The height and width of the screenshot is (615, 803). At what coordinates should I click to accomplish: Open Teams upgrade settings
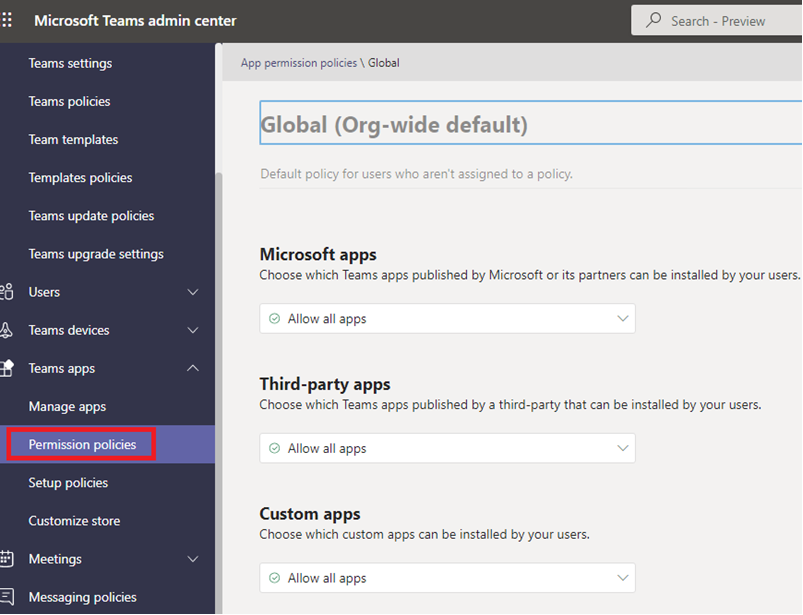coord(96,254)
